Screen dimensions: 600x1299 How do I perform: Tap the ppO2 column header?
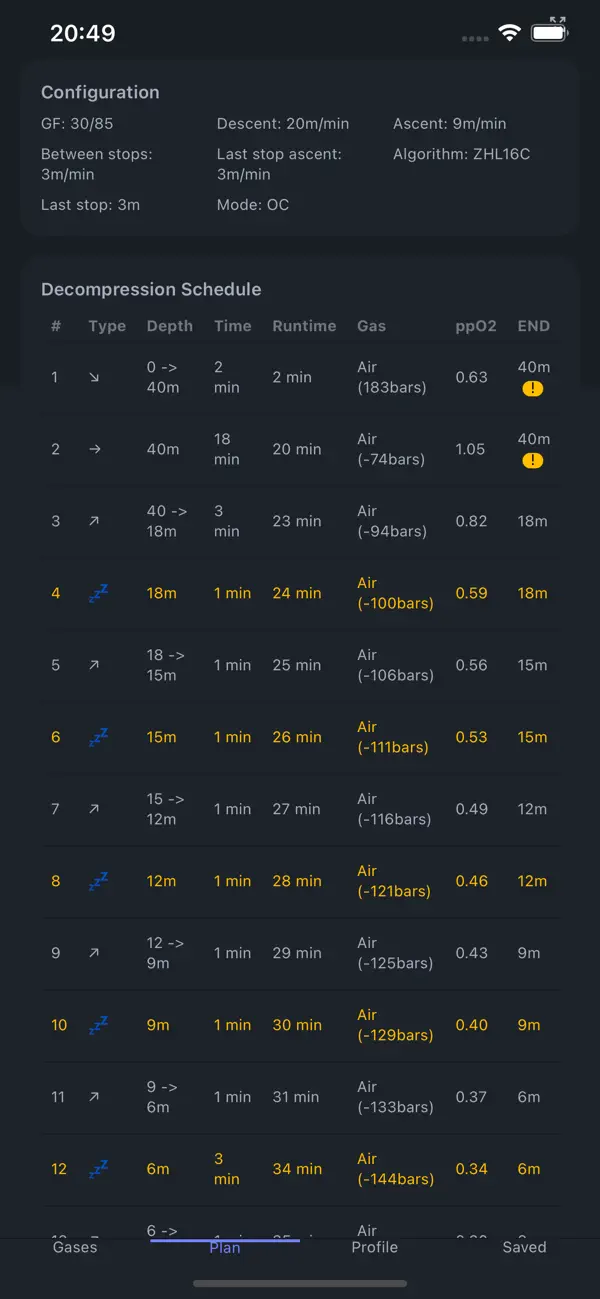pyautogui.click(x=476, y=326)
